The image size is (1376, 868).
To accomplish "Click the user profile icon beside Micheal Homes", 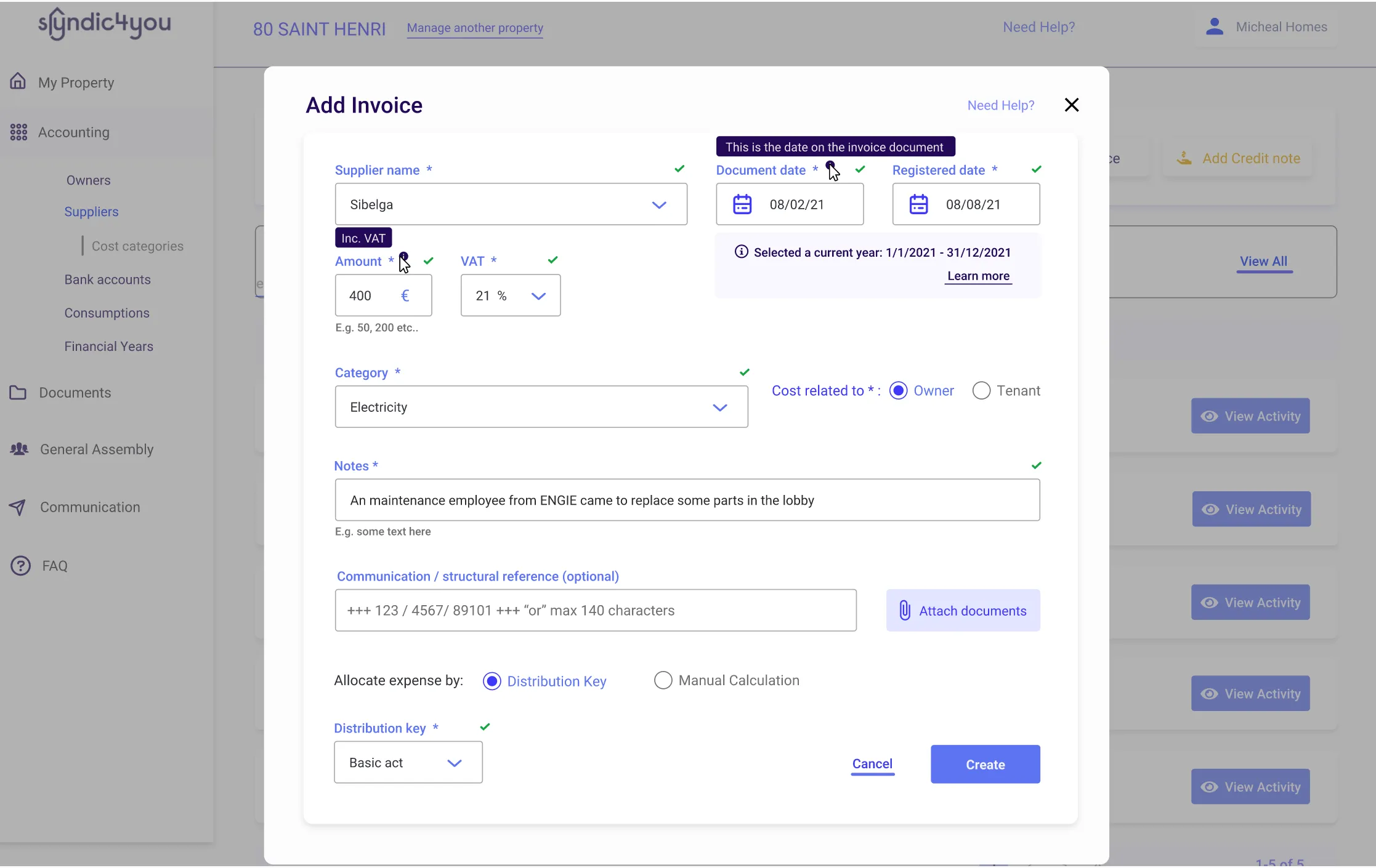I will [x=1214, y=26].
